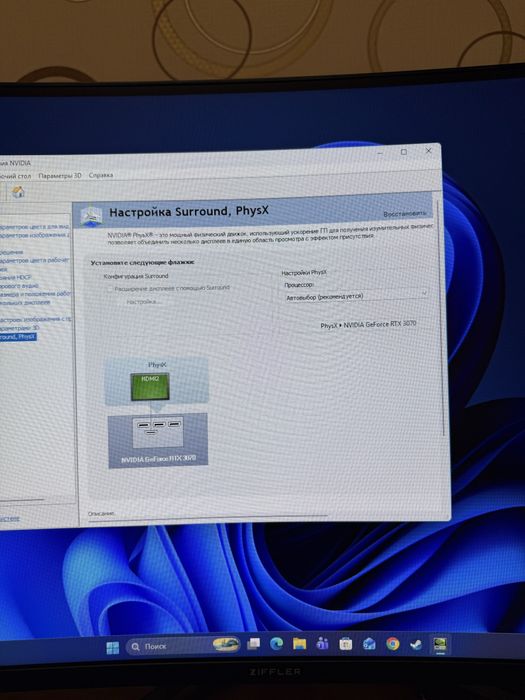Click the vertical scrollbar of settings page
The height and width of the screenshot is (700, 525).
pos(442,318)
